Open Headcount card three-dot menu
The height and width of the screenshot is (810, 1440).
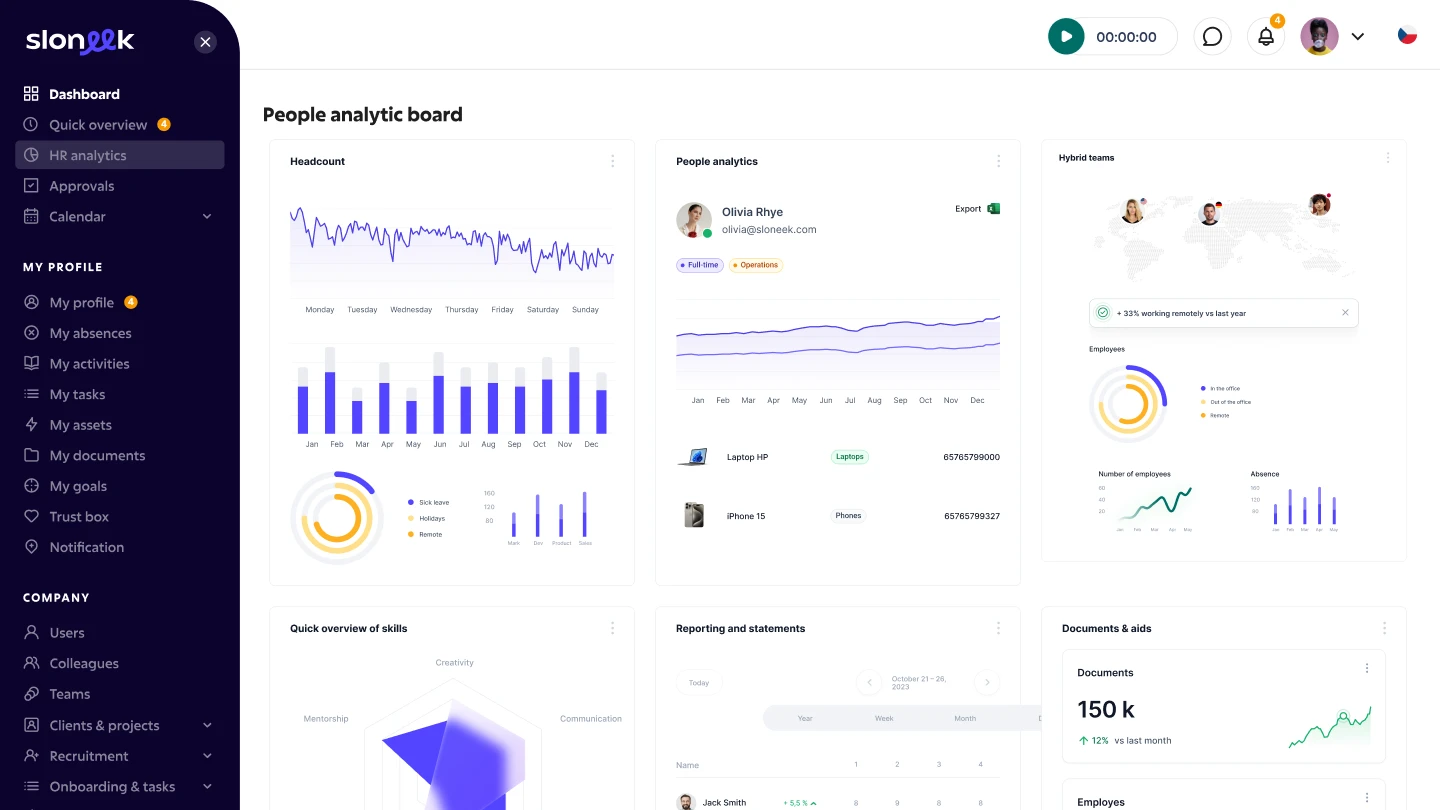click(x=613, y=161)
